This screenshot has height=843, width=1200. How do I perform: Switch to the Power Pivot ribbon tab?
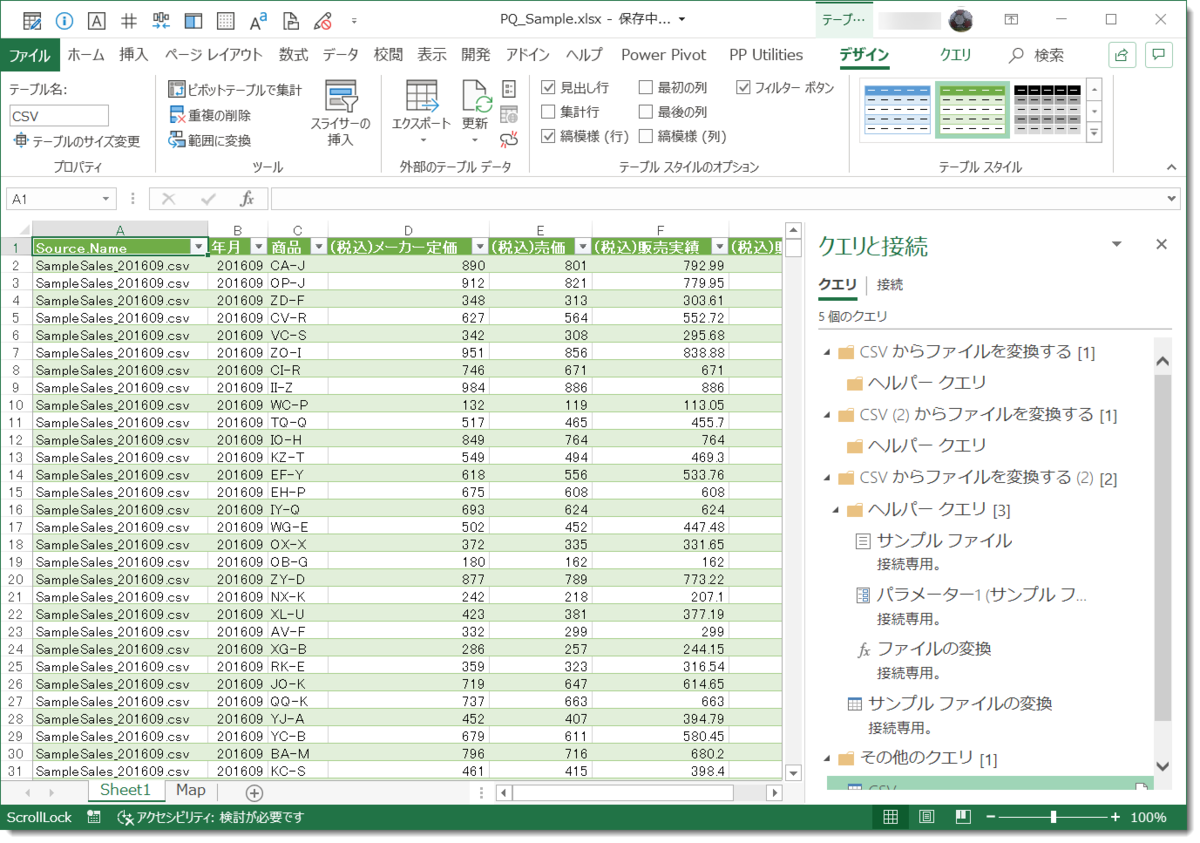click(x=663, y=55)
